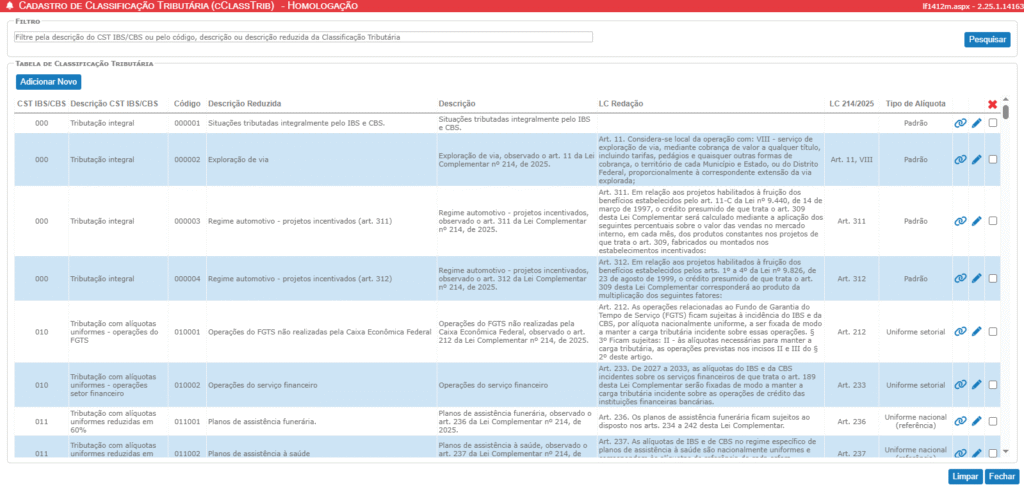Check the box for code 000001 row
Viewport: 1024px width, 494px height.
click(x=993, y=123)
